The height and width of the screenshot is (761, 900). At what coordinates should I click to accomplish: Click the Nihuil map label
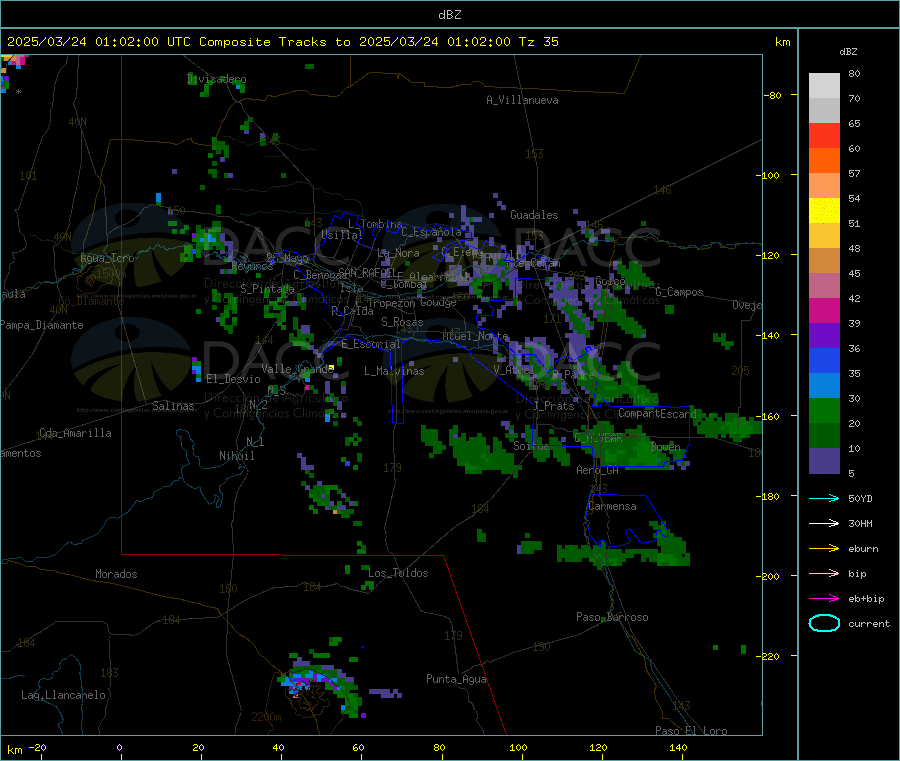[236, 456]
